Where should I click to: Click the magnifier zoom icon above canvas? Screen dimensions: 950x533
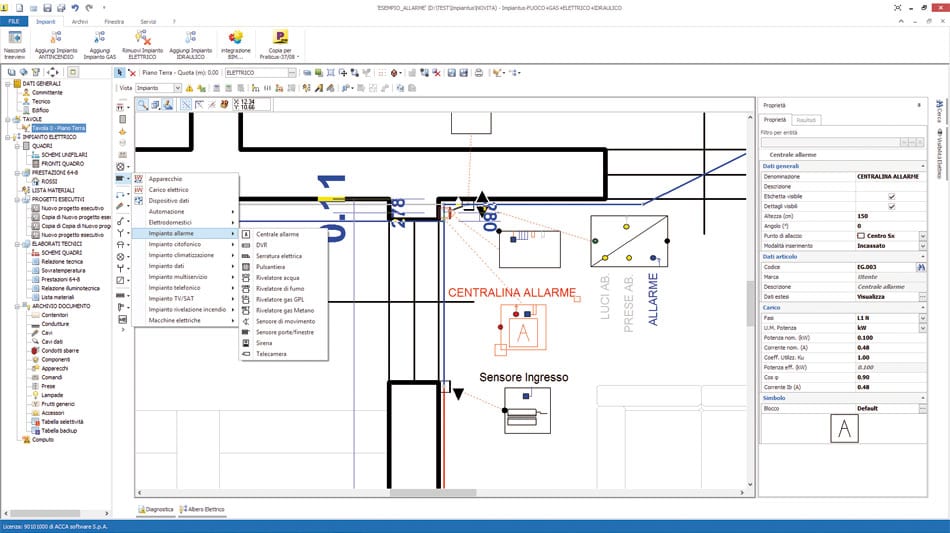tap(142, 105)
